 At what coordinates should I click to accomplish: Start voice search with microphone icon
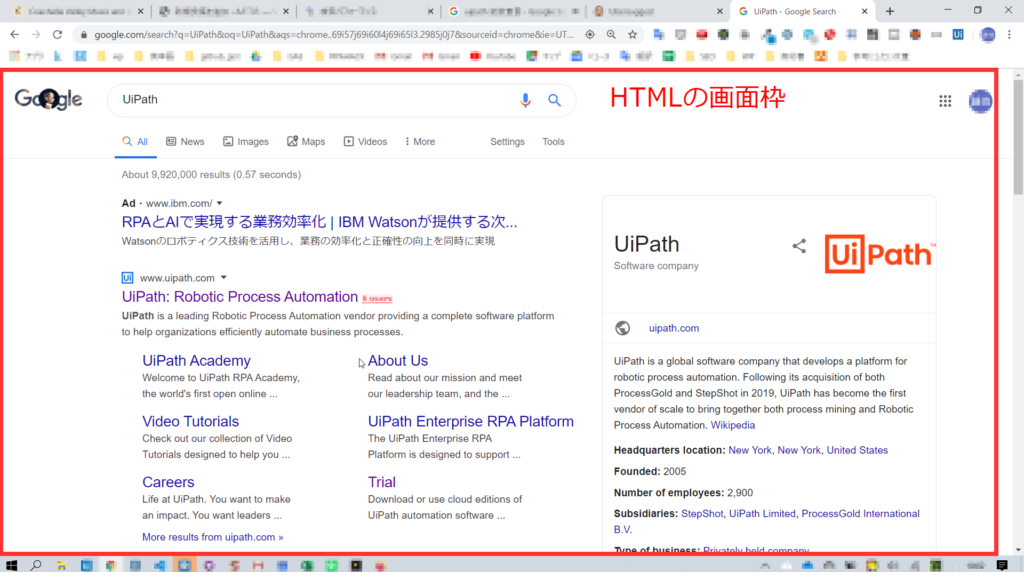[x=525, y=100]
